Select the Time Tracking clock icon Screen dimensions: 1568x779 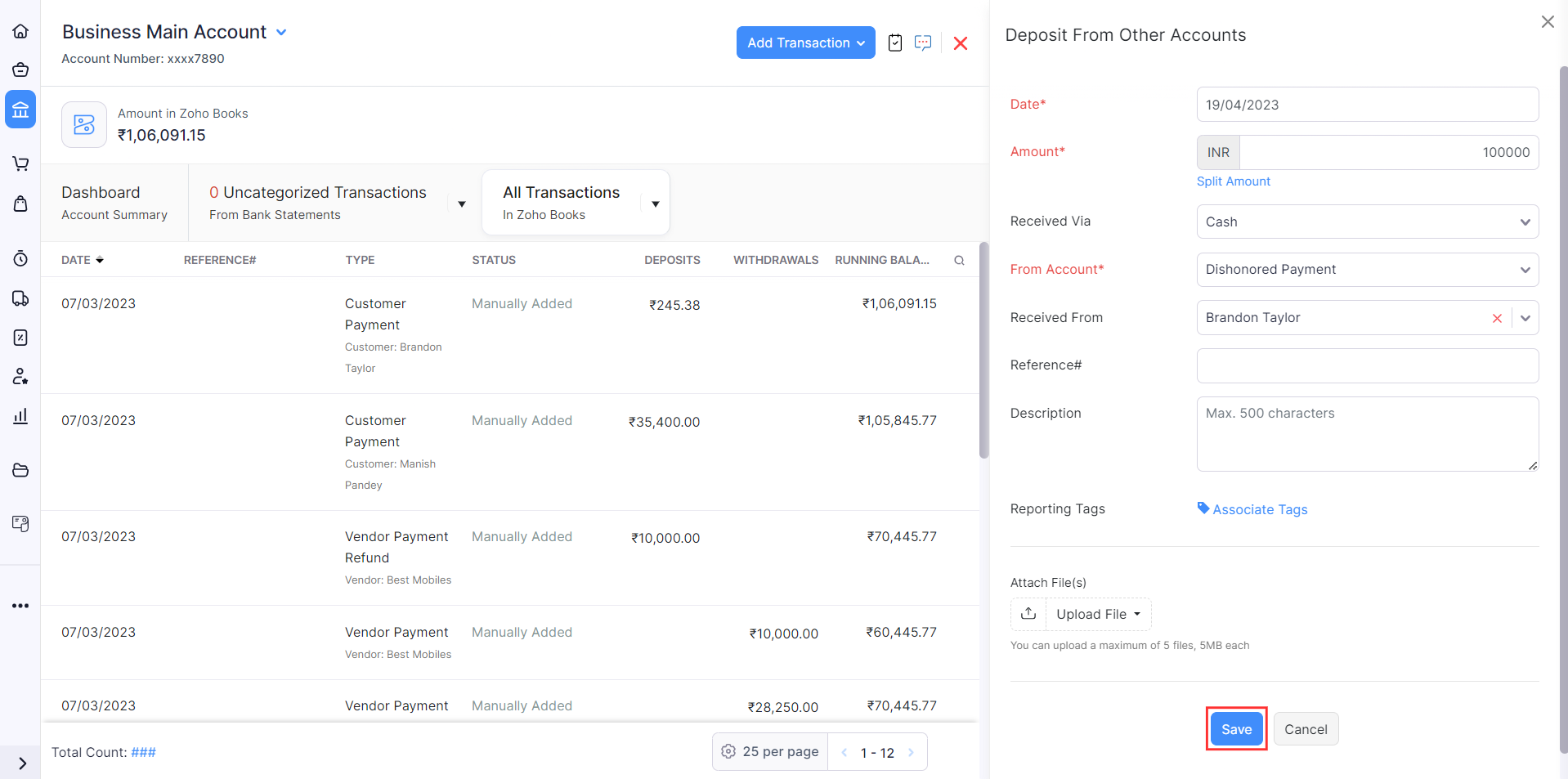pos(20,259)
